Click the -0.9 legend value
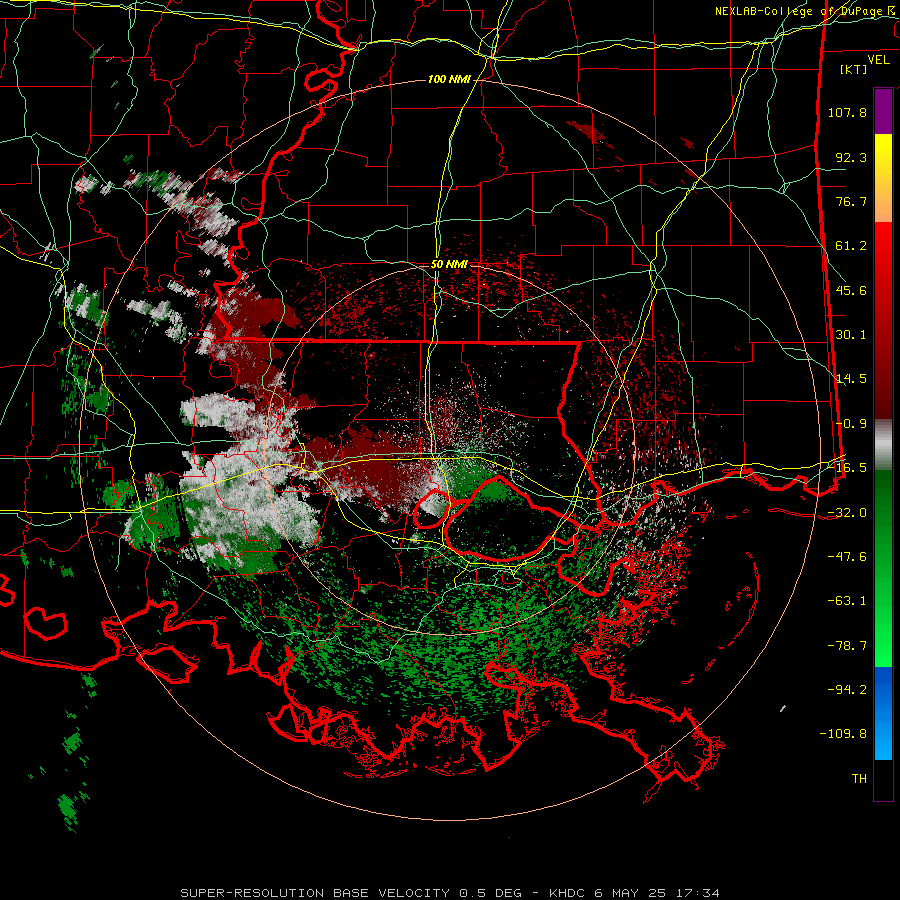 (851, 424)
